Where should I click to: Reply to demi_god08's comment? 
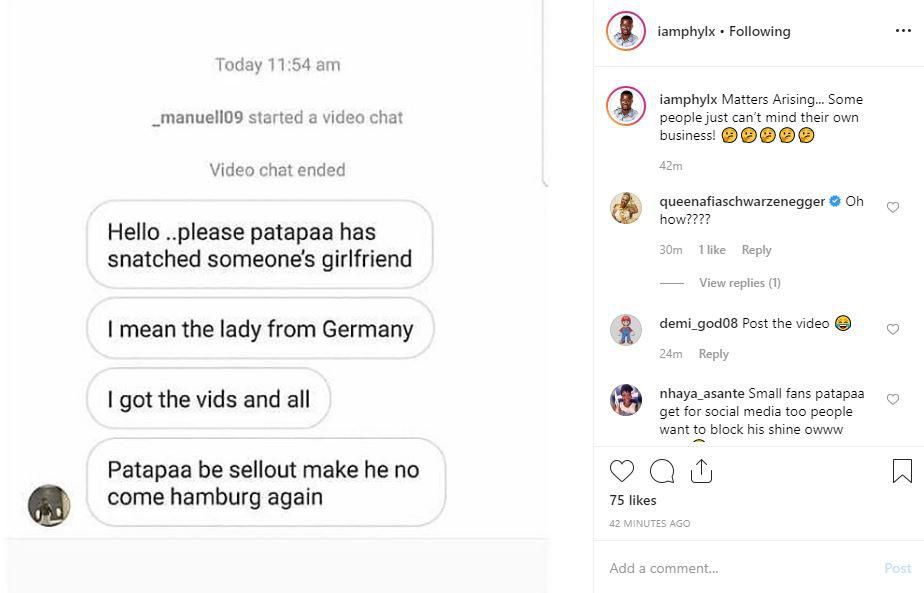pos(713,354)
